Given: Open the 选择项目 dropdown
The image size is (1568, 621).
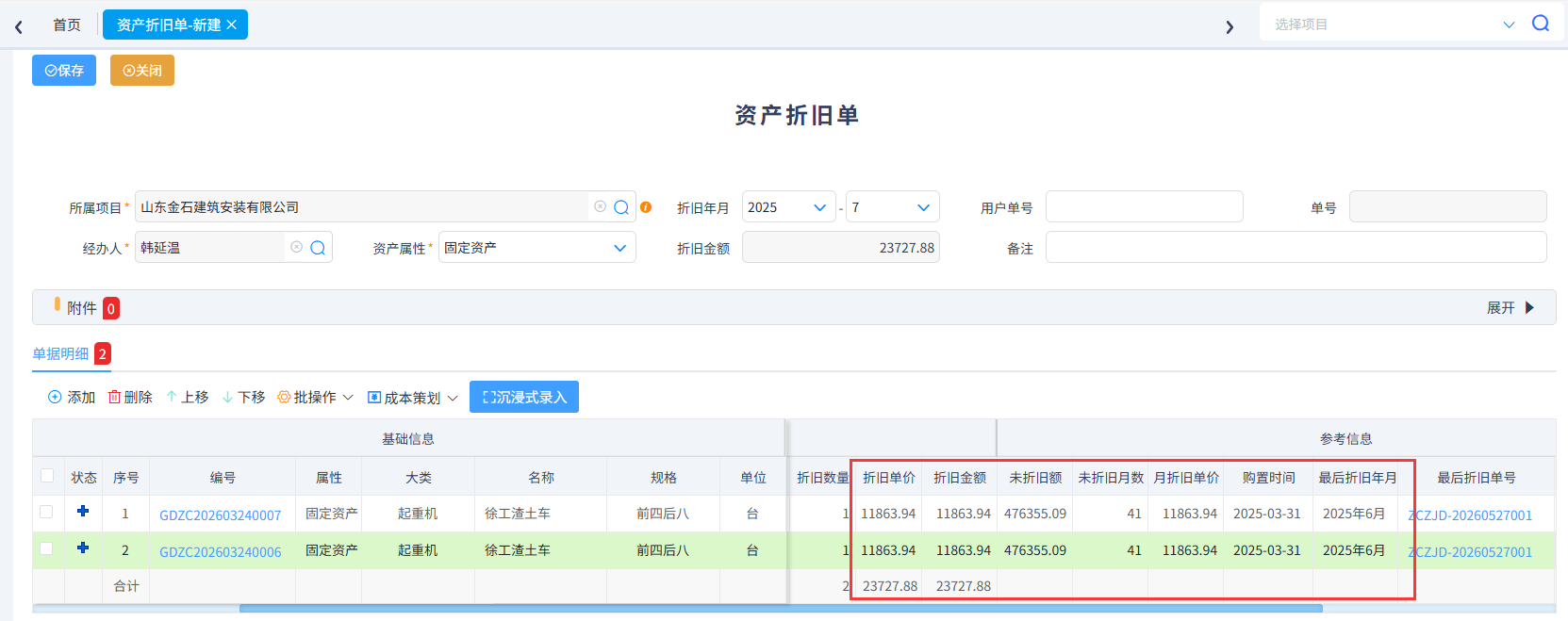Looking at the screenshot, I should [1509, 25].
